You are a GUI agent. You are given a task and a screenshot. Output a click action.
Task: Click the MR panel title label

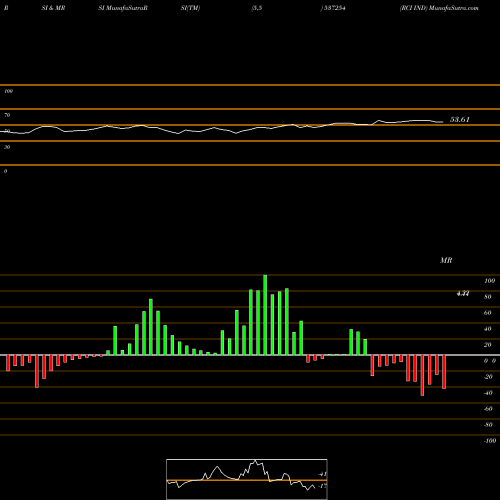446,260
